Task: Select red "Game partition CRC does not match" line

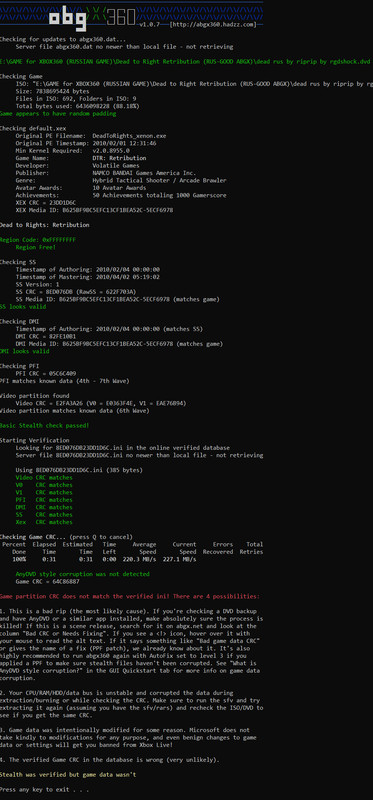Action: (130, 596)
